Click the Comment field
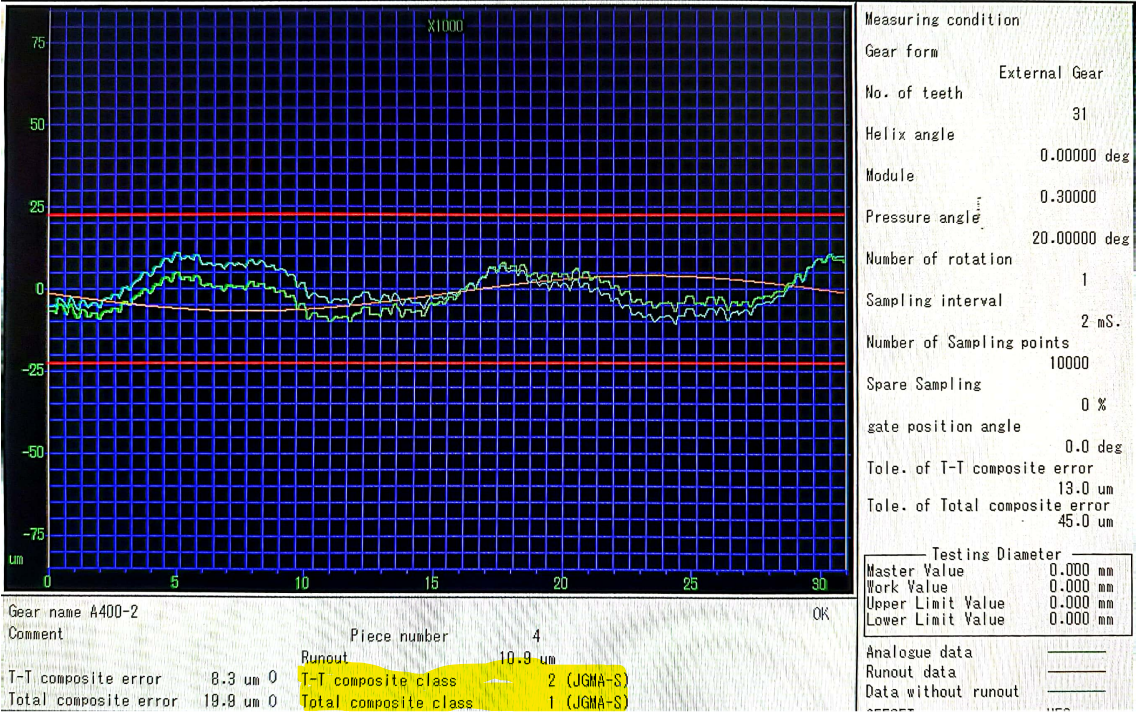1141x716 pixels. (36, 633)
